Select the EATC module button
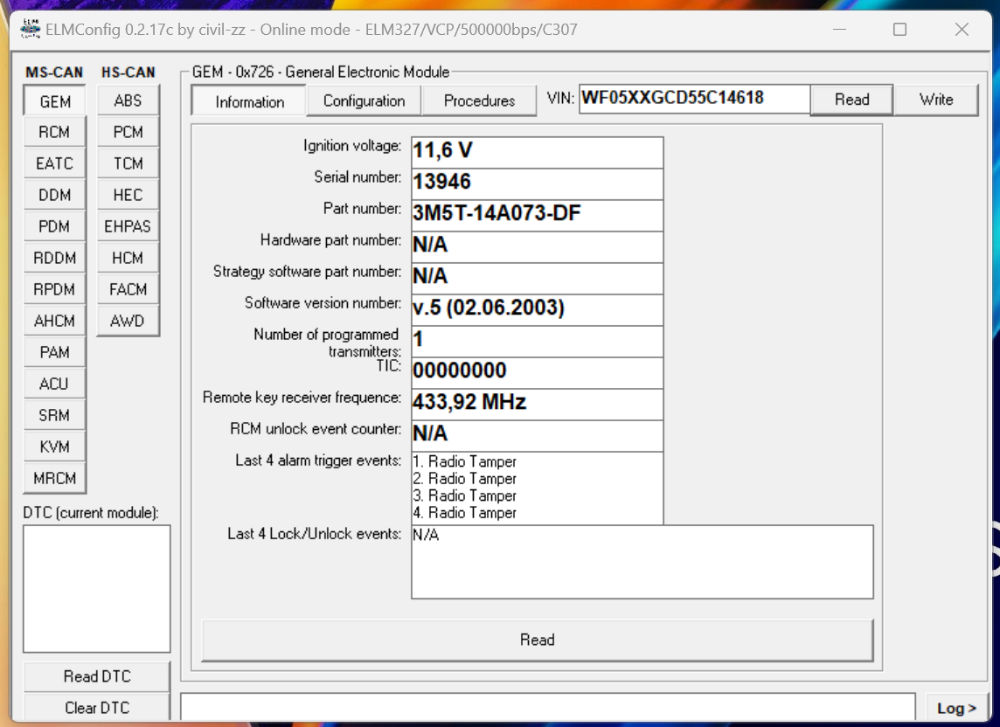 [x=55, y=163]
